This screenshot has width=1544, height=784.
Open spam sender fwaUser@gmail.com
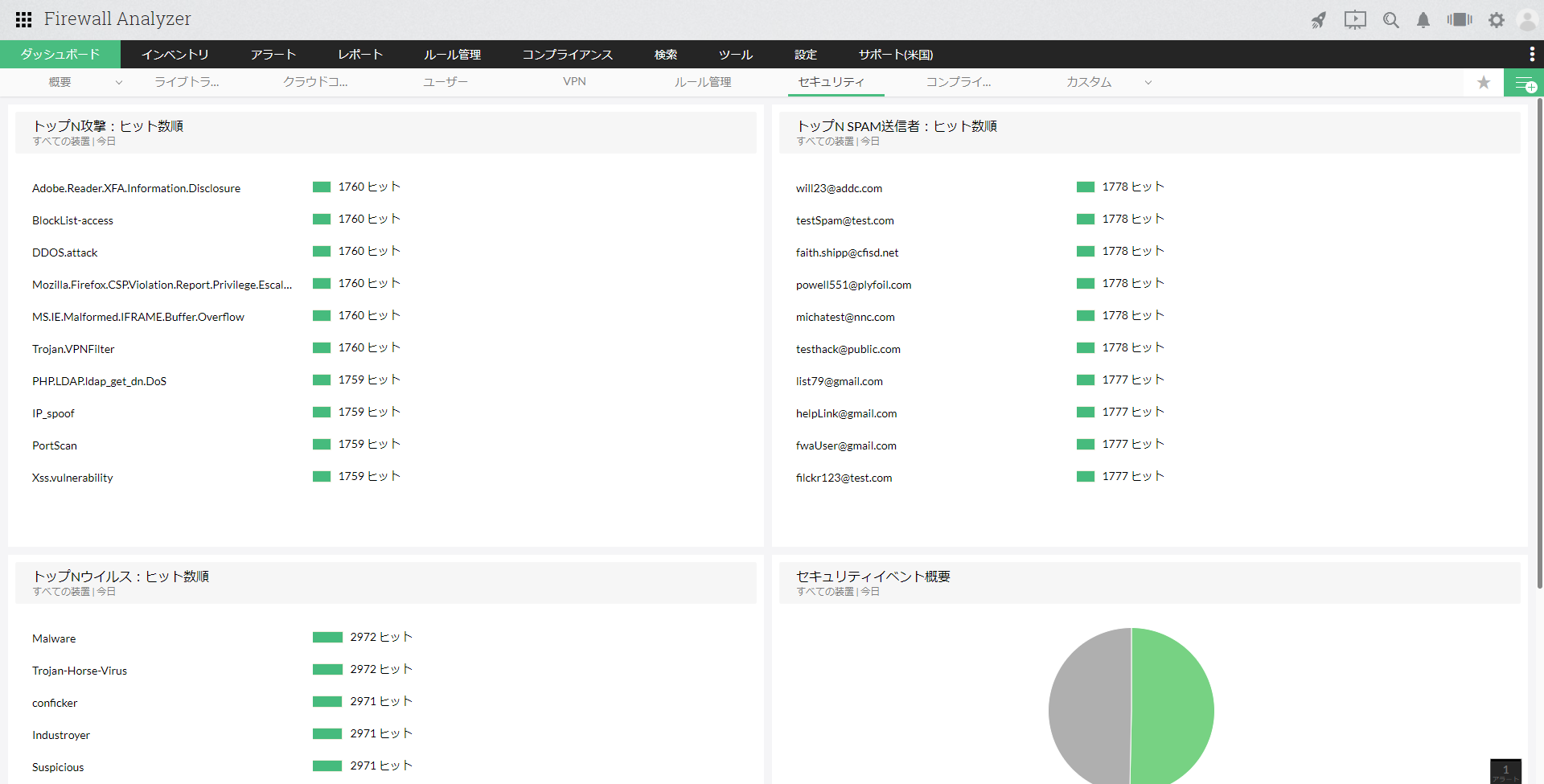coord(847,445)
